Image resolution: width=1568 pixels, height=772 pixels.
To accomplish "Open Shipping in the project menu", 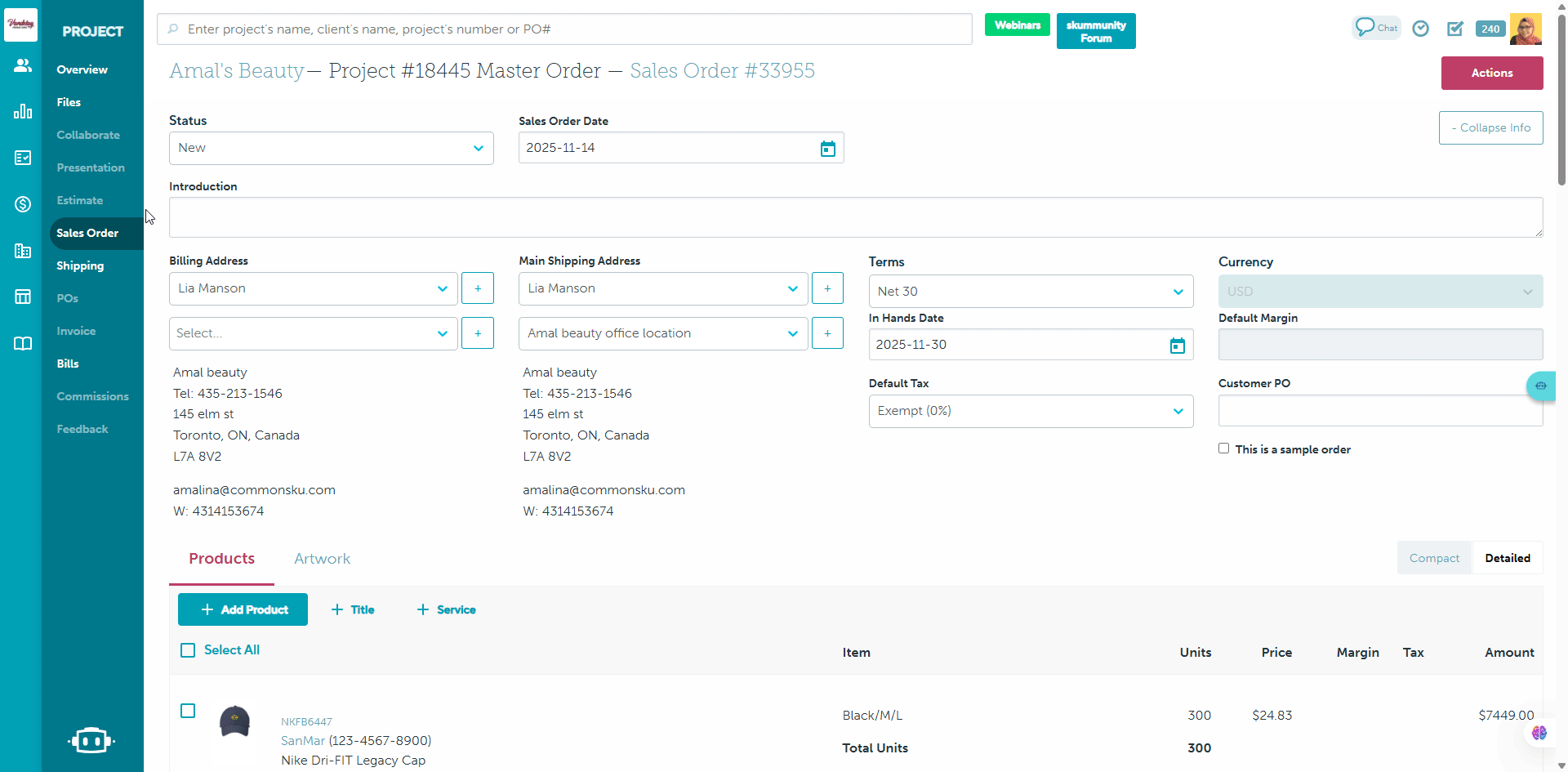I will 80,266.
